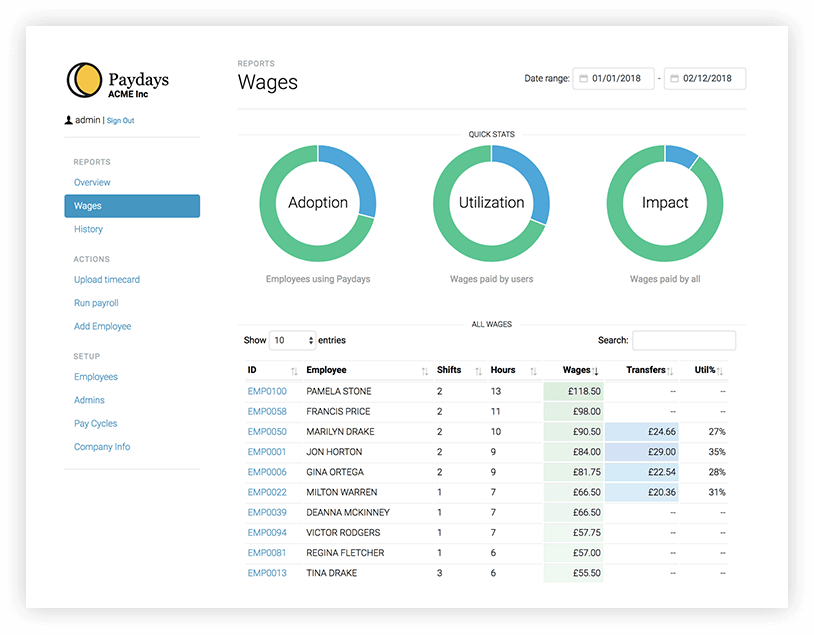Viewport: 814px width, 635px height.
Task: Click the admin user silhouette icon
Action: [69, 120]
